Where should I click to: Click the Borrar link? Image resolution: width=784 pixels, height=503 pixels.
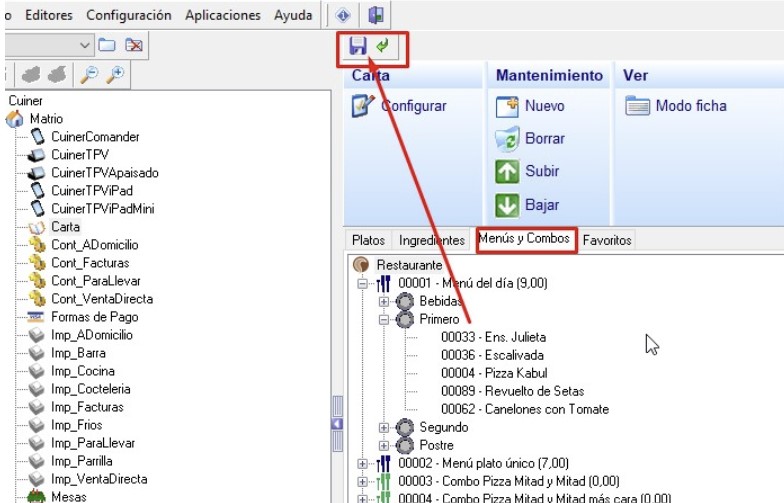[544, 138]
